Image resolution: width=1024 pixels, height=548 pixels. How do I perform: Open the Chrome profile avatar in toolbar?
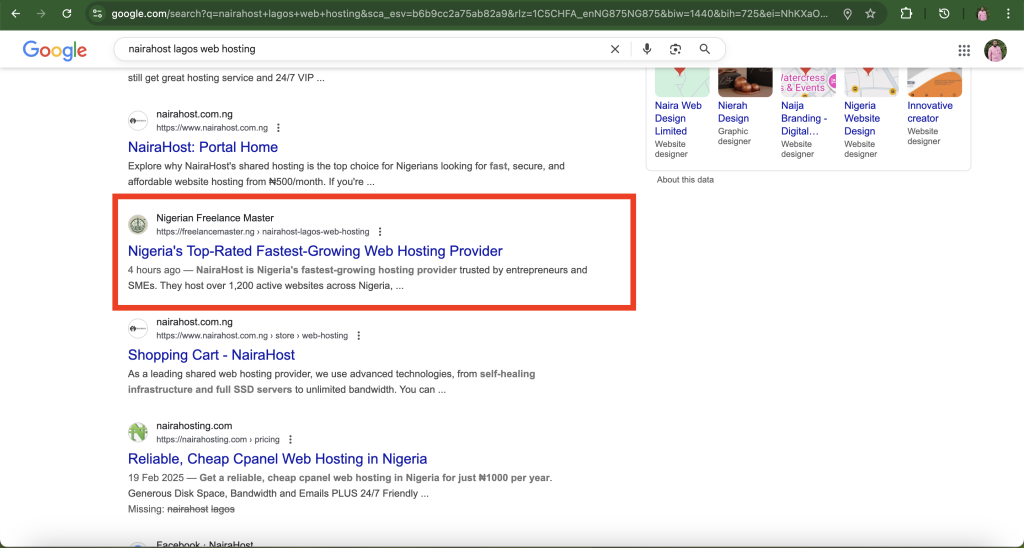(982, 14)
